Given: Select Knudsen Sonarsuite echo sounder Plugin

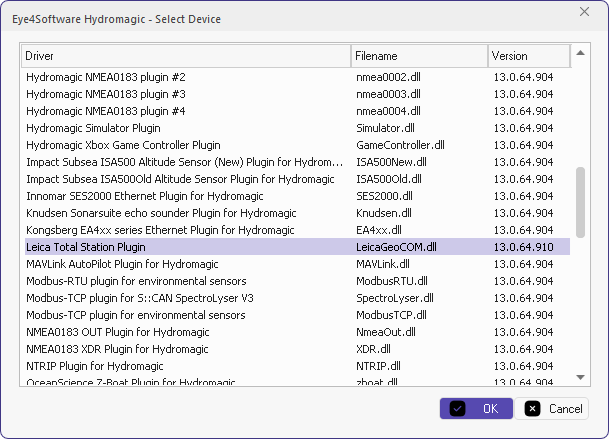Looking at the screenshot, I should point(298,213).
